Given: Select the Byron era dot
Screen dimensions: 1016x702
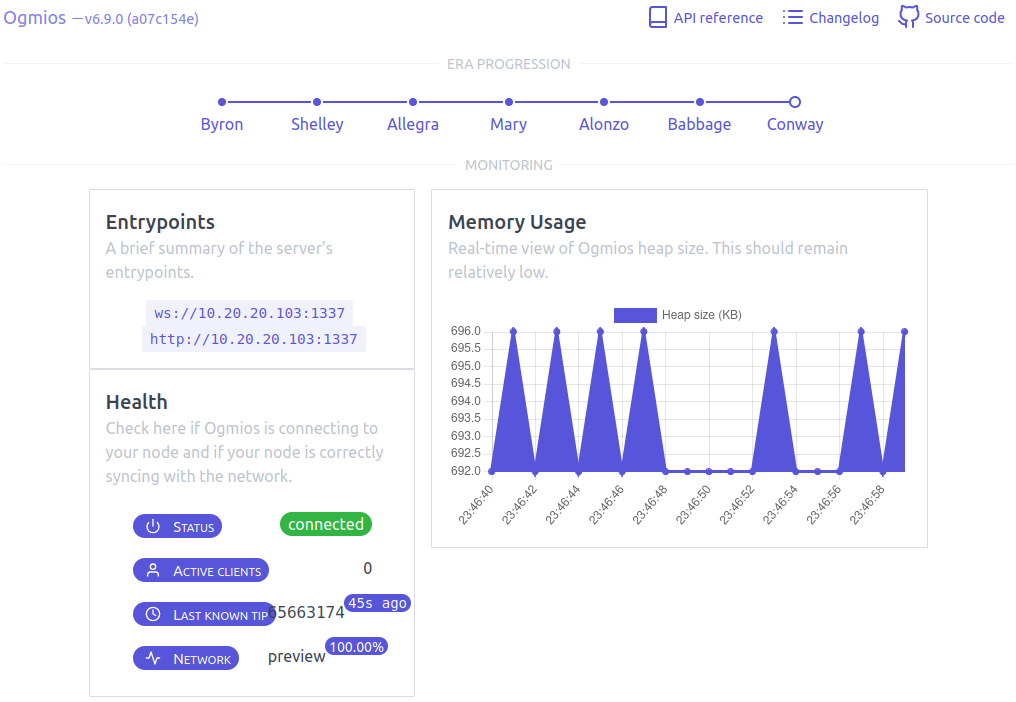Looking at the screenshot, I should point(222,102).
